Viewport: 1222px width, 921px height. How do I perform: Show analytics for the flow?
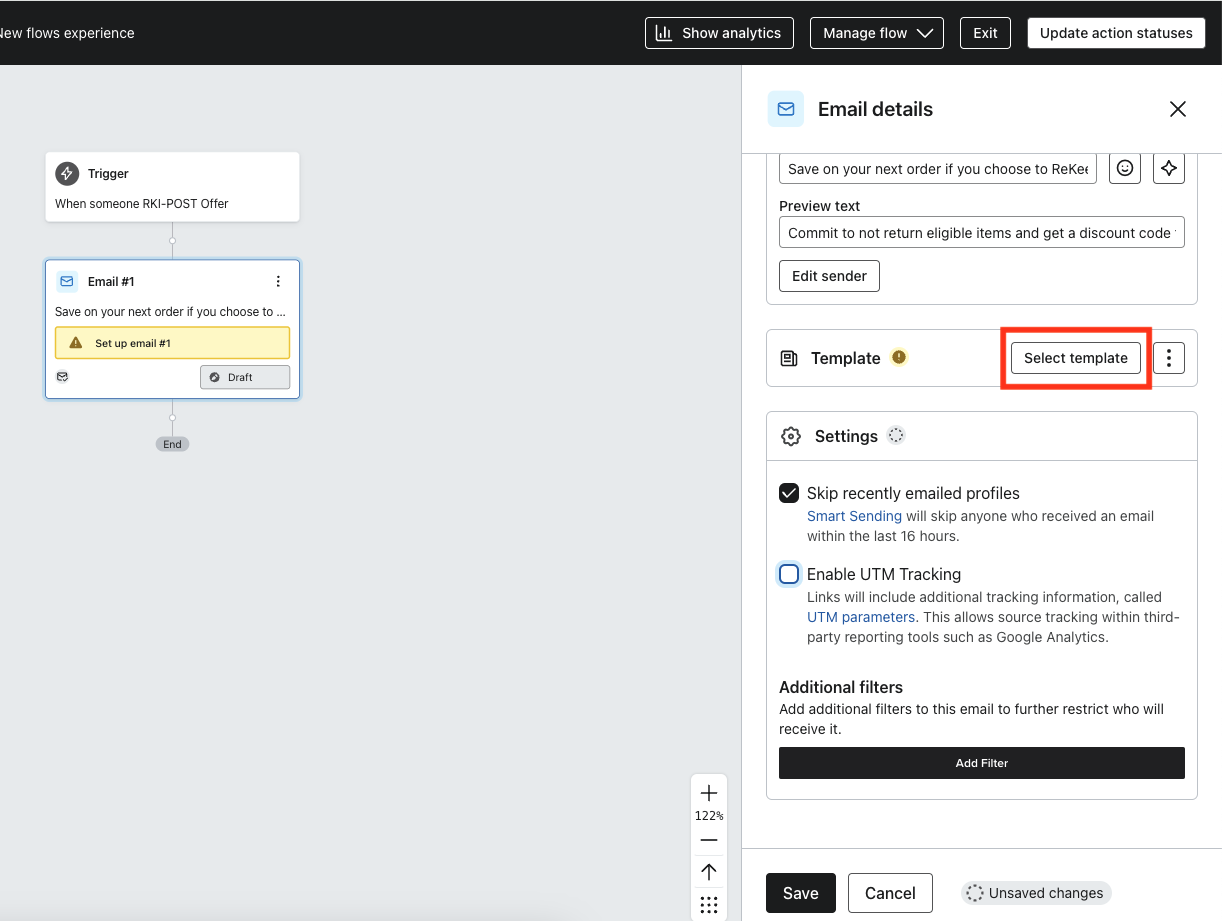[719, 33]
